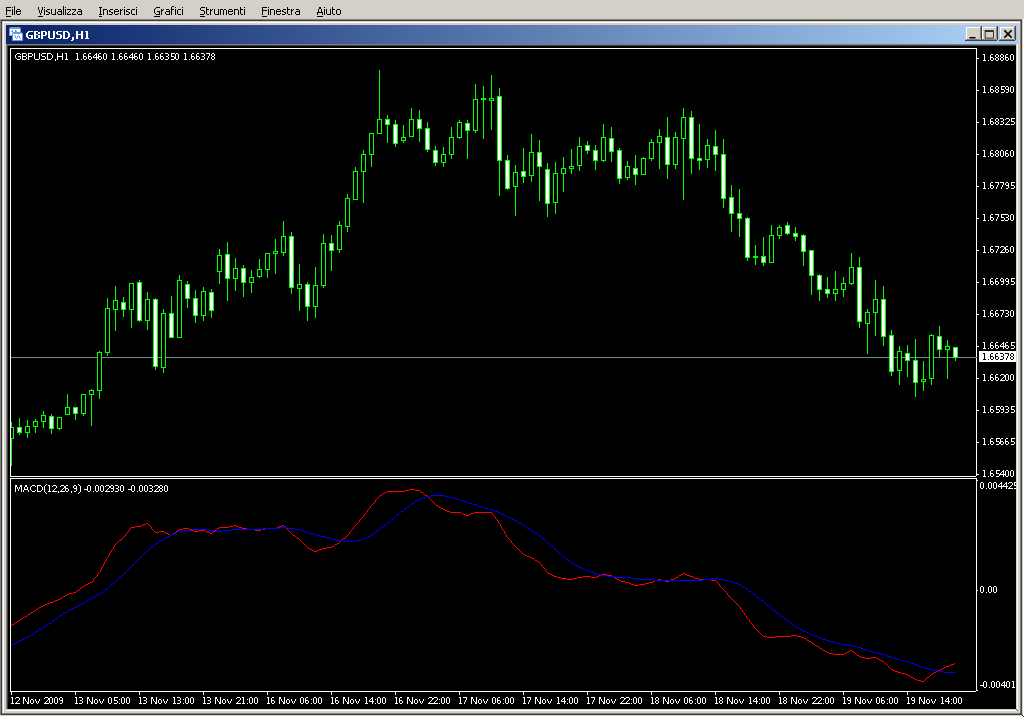Click the GBPUSD,H1 chart window icon
This screenshot has height=717, width=1024.
tap(17, 34)
